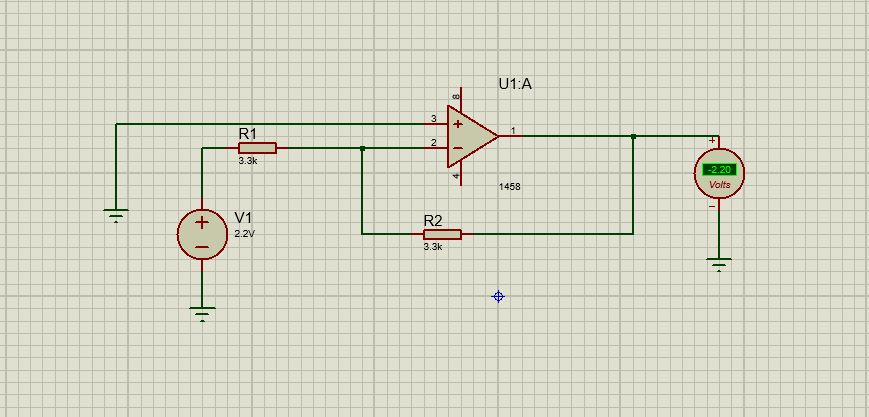869x417 pixels.
Task: Select the 1458 part value label
Action: tap(510, 187)
